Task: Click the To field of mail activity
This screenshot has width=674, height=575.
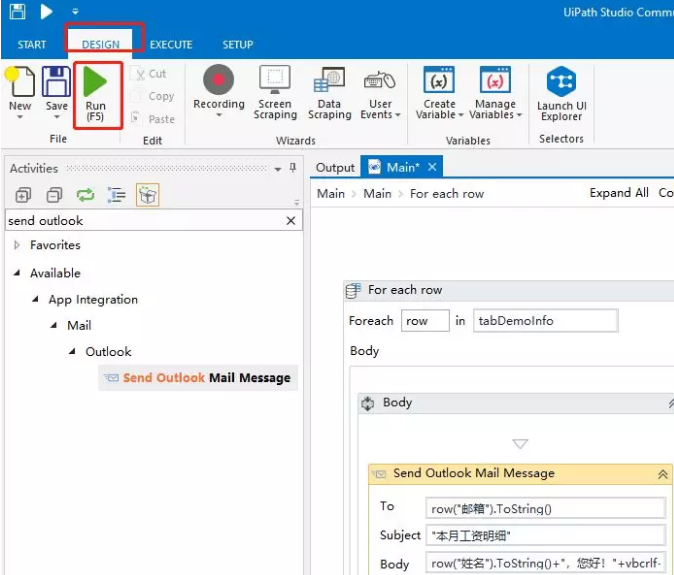Action: tap(545, 509)
